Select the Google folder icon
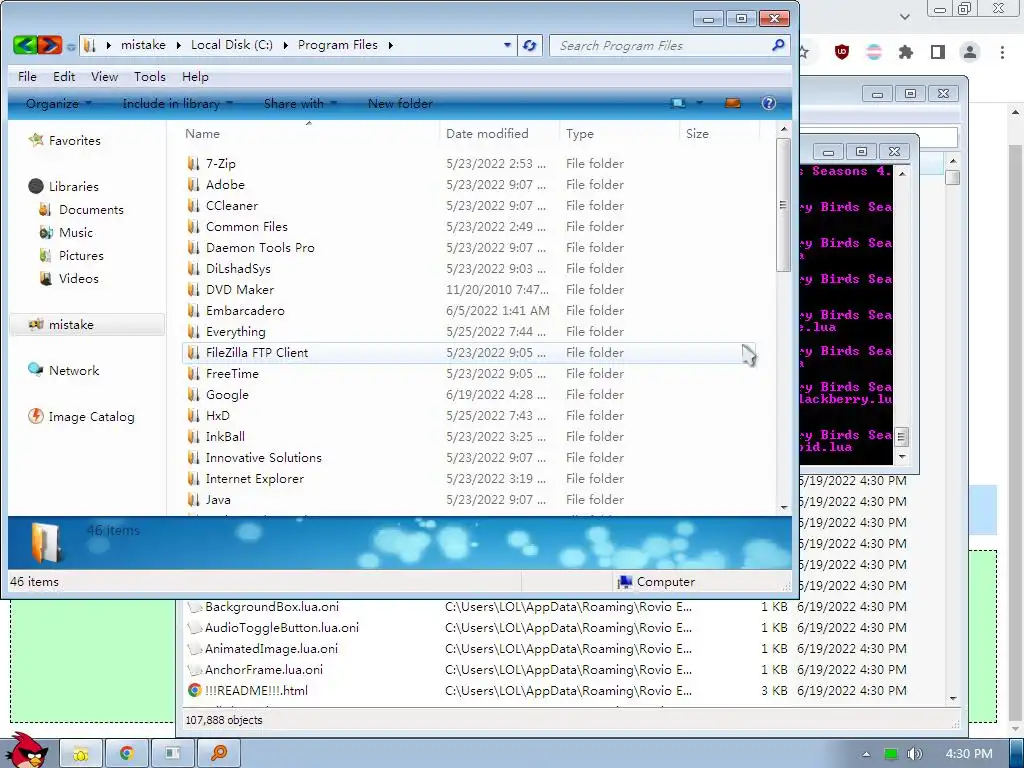Image resolution: width=1024 pixels, height=768 pixels. tap(193, 394)
